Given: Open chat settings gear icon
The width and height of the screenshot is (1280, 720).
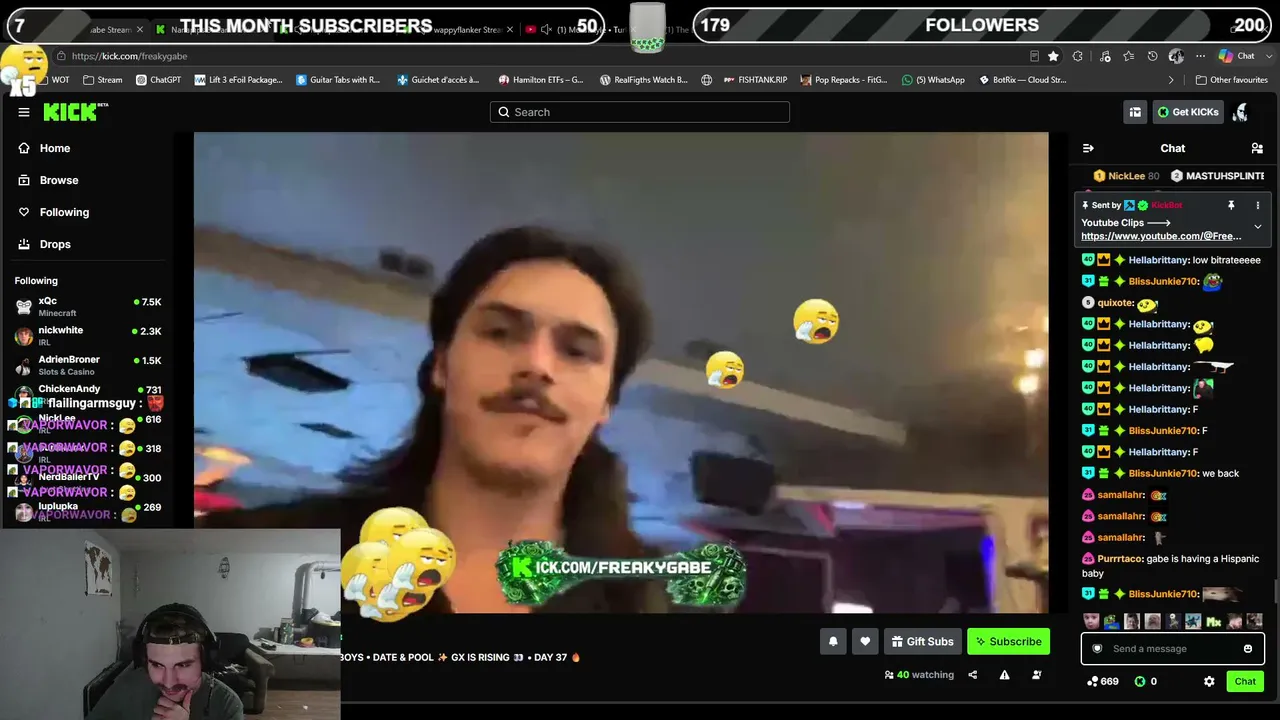Looking at the screenshot, I should click(x=1209, y=681).
